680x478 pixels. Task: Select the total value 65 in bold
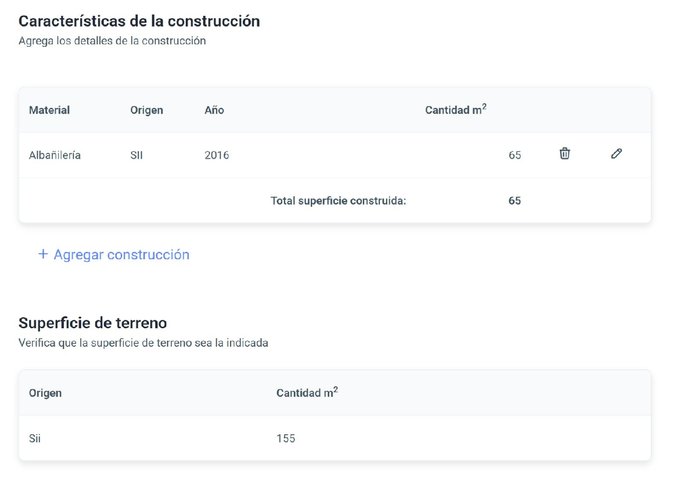click(514, 200)
